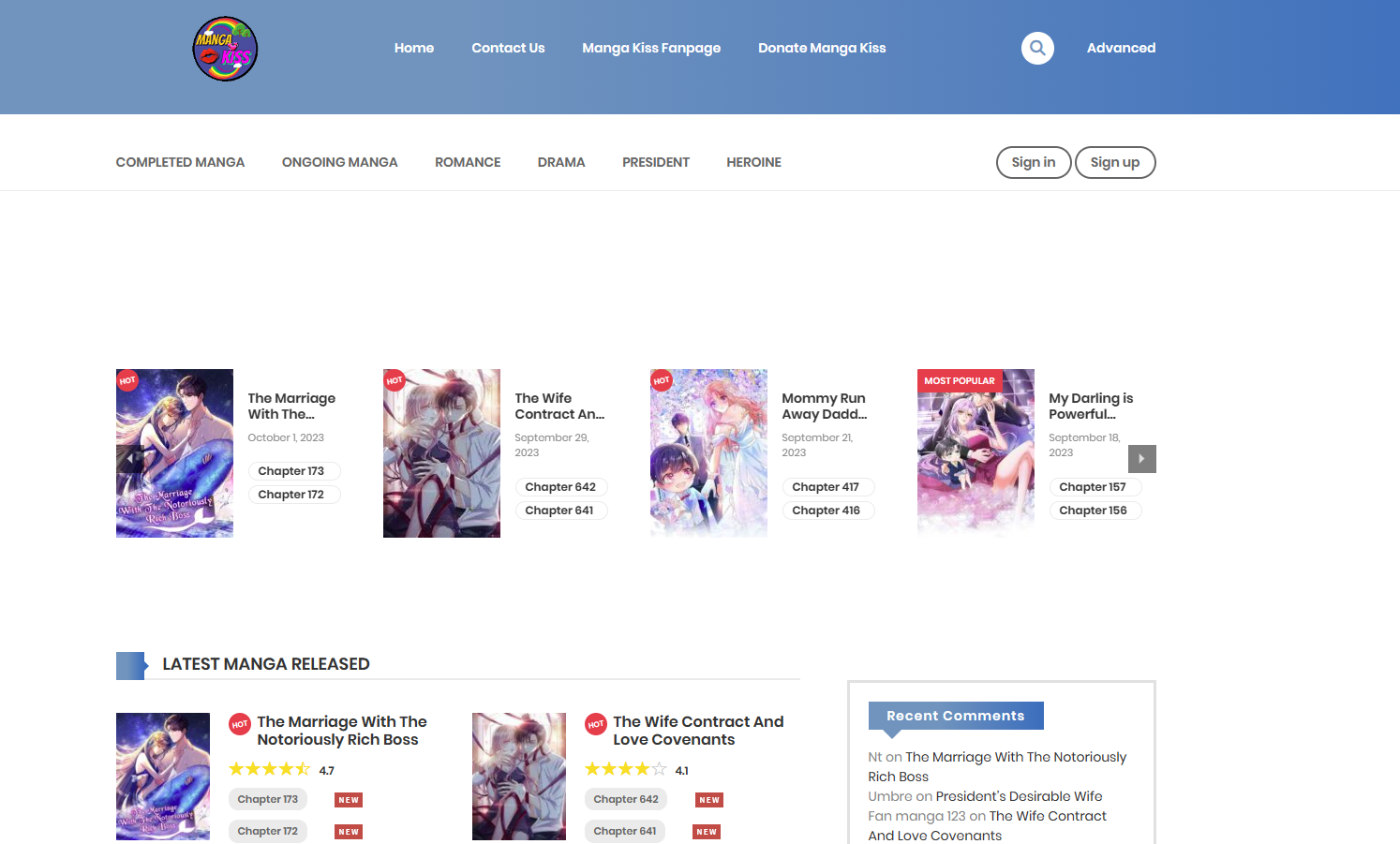Screen dimensions: 1400x844
Task: Open search with magnifier icon
Action: point(1037,48)
